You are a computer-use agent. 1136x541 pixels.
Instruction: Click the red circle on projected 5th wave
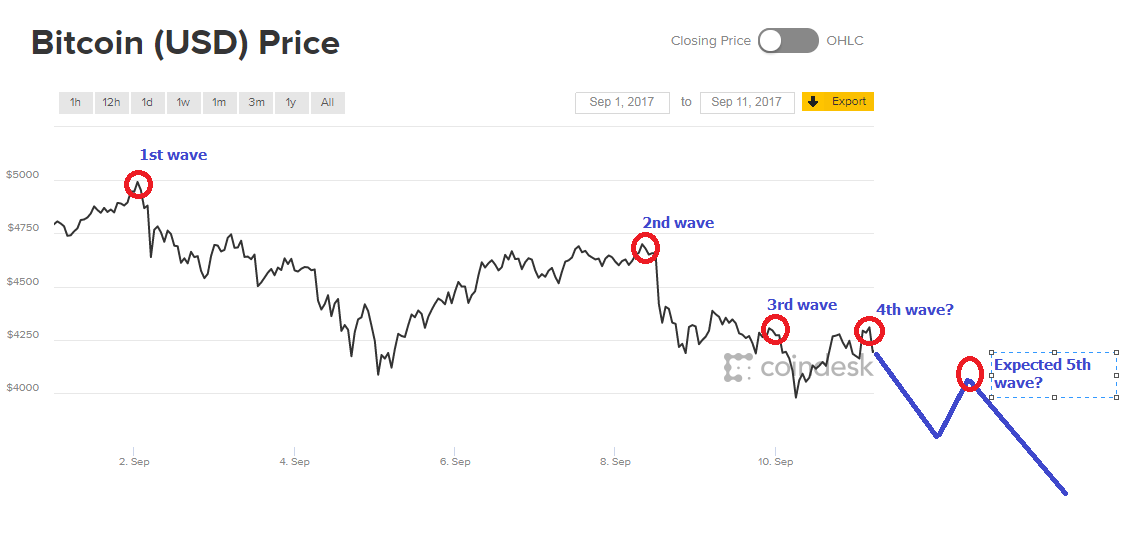click(968, 373)
